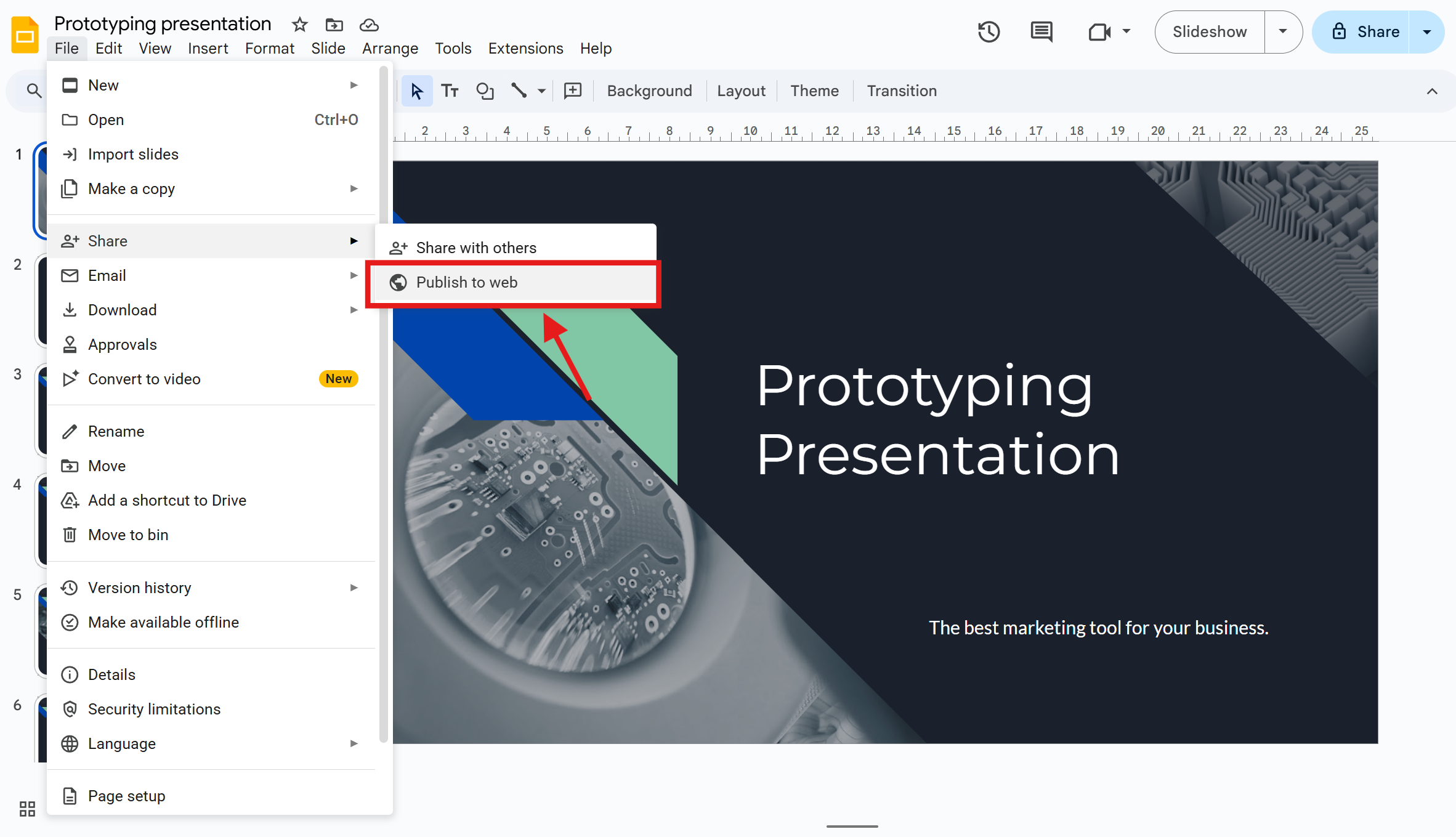Click the Transition button
Image resolution: width=1456 pixels, height=837 pixels.
901,91
